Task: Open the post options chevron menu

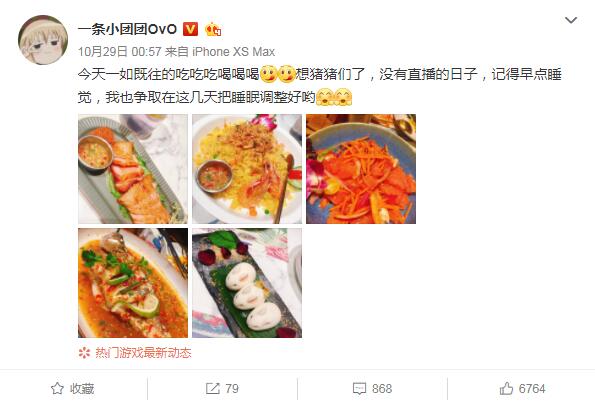Action: click(571, 20)
